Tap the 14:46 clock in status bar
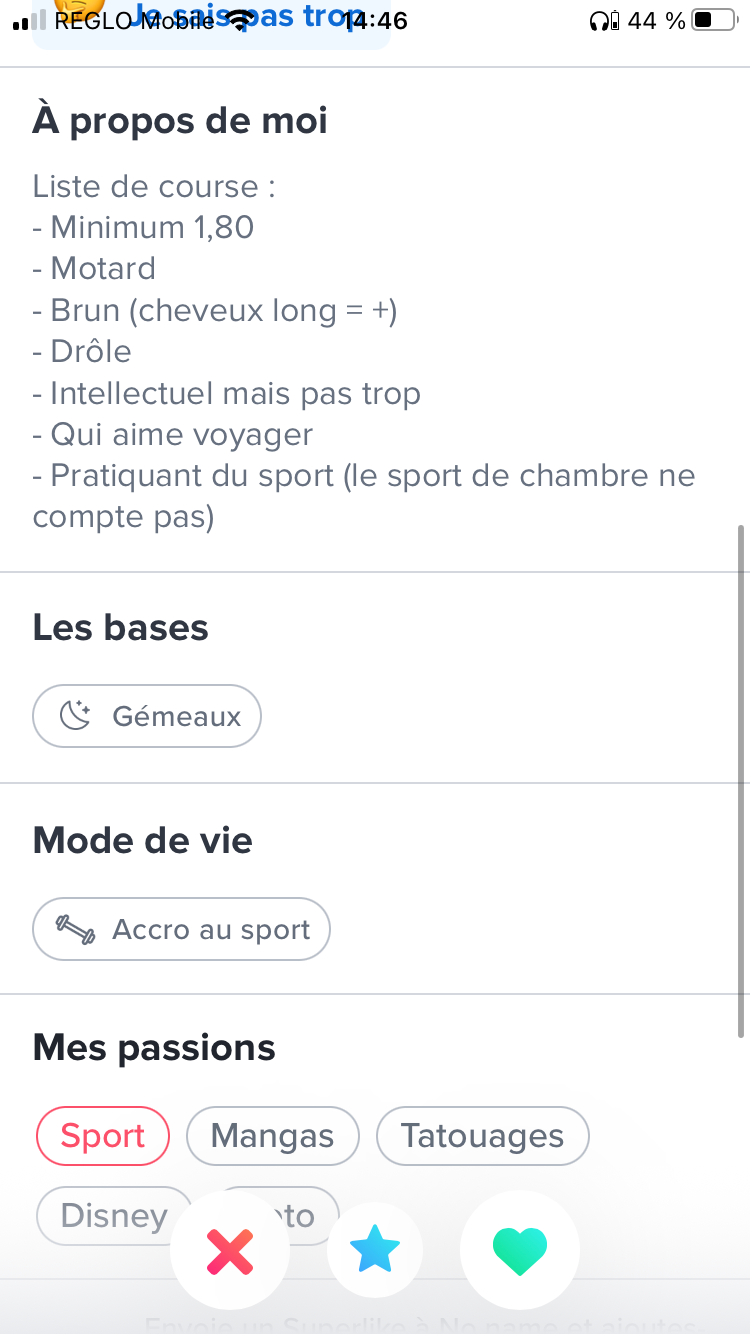Image resolution: width=750 pixels, height=1334 pixels. (x=375, y=20)
